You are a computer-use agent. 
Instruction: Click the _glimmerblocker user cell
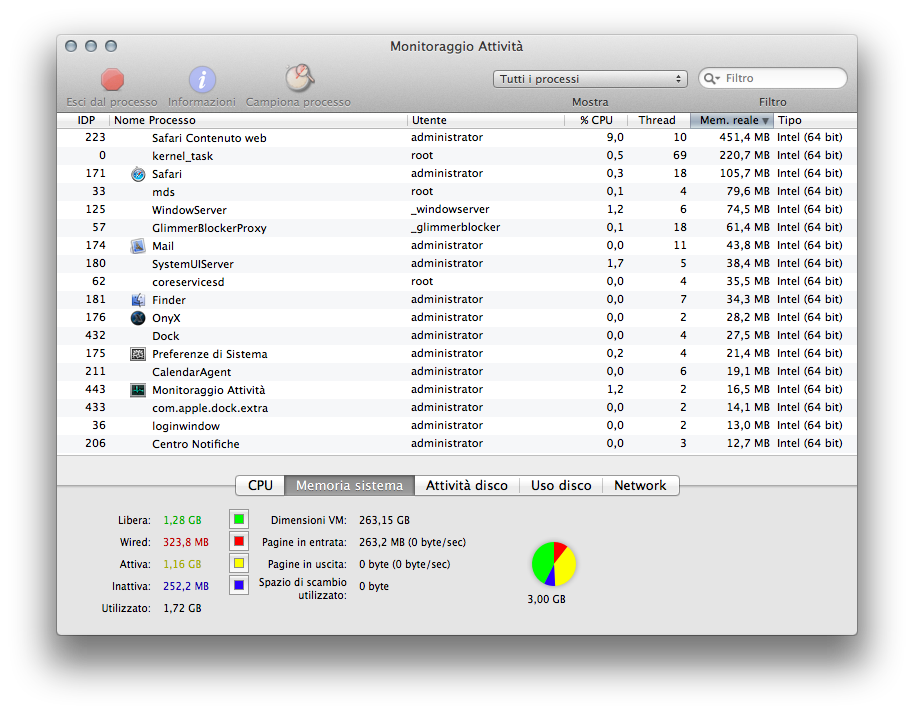point(455,227)
